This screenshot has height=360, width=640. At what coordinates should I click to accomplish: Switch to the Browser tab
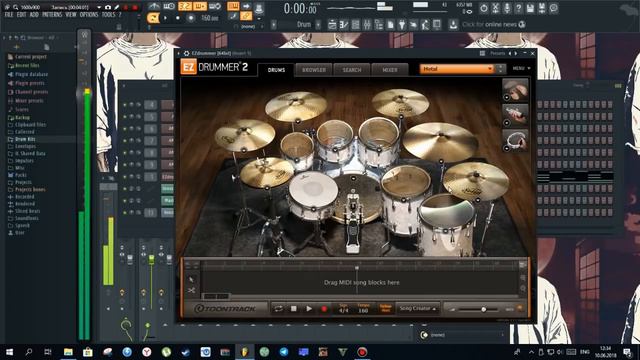pyautogui.click(x=314, y=70)
